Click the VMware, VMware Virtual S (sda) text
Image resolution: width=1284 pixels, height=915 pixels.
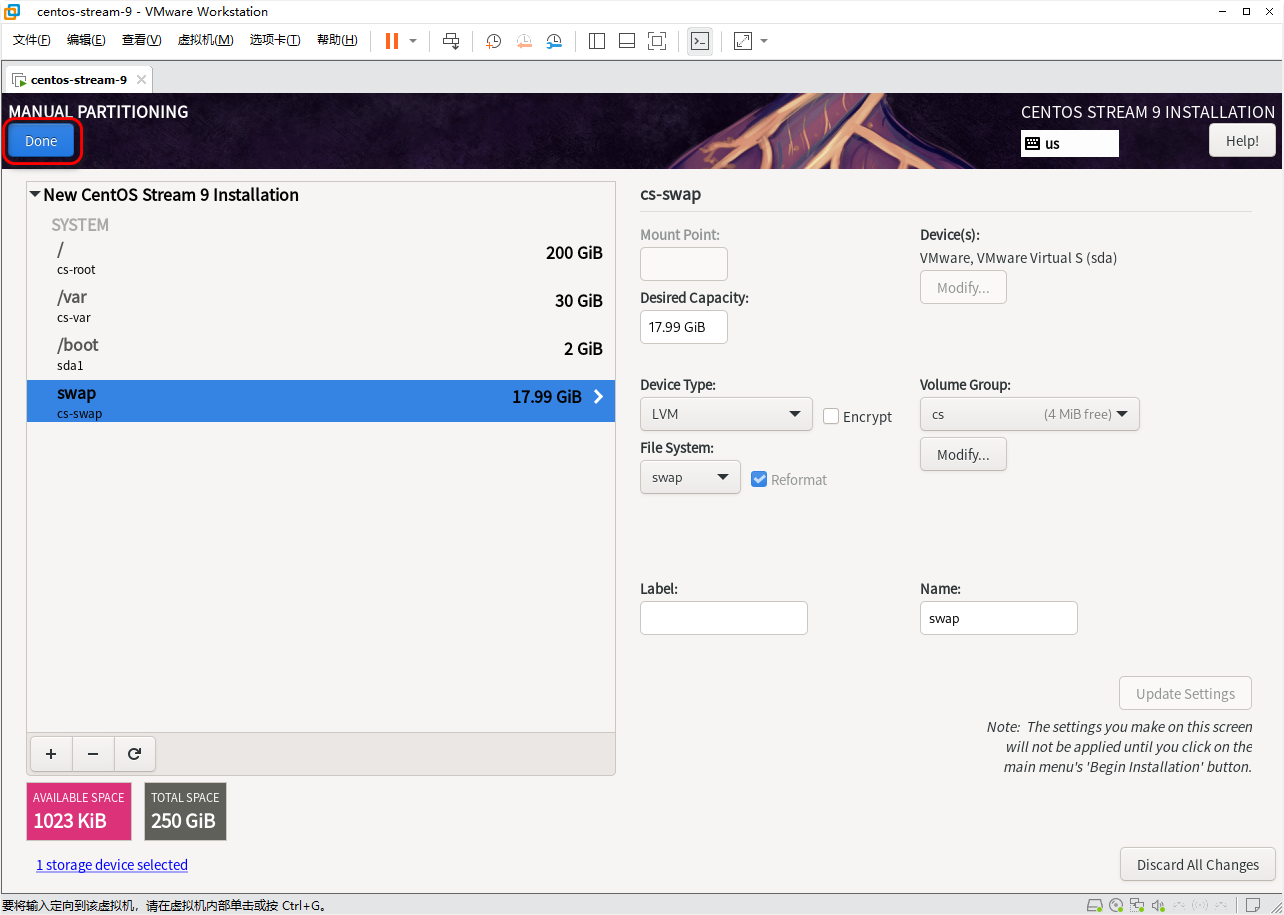pos(1018,258)
